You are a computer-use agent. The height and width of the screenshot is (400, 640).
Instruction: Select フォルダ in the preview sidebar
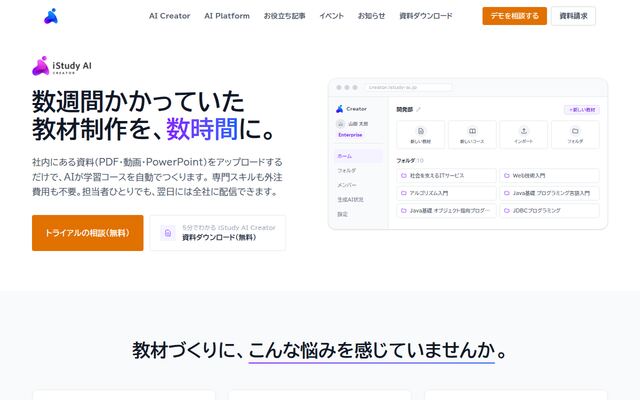click(x=347, y=171)
